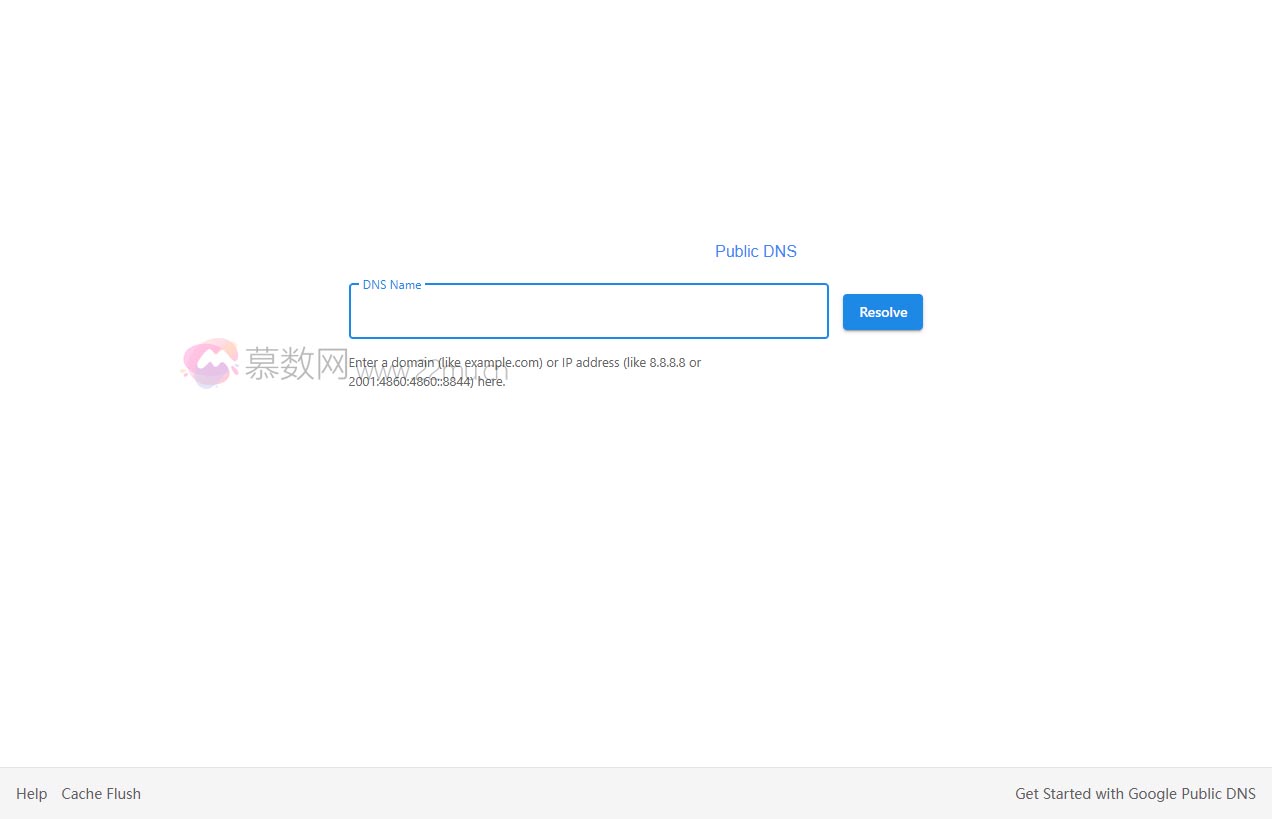
Task: Return home via the Public DNS title
Action: pyautogui.click(x=755, y=251)
